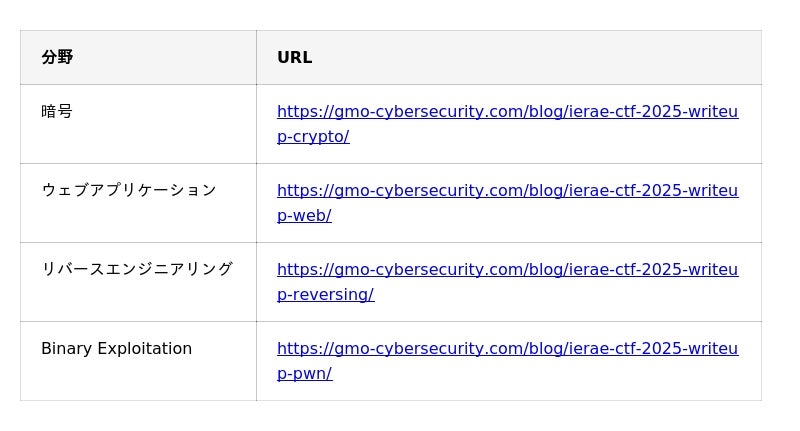Viewport: 800px width, 431px height.
Task: Open the ierae-ctf-2025 pwn writeup link
Action: point(507,349)
